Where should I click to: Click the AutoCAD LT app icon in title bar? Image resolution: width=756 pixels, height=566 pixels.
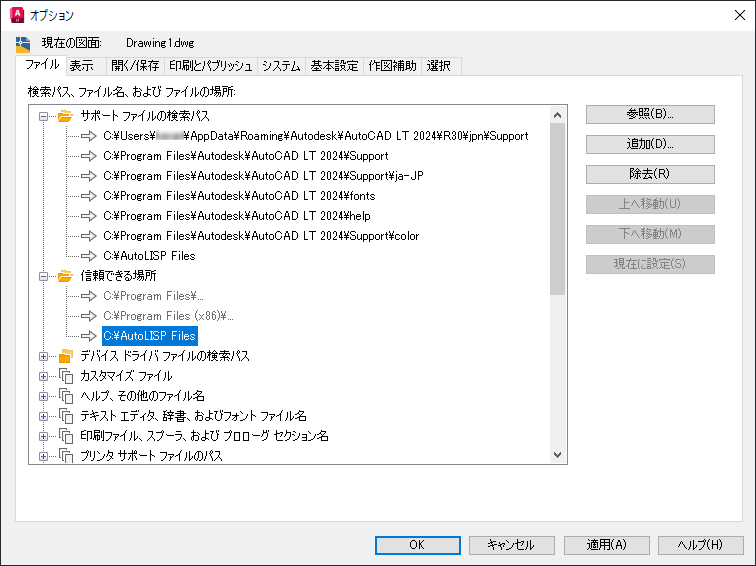tap(17, 15)
